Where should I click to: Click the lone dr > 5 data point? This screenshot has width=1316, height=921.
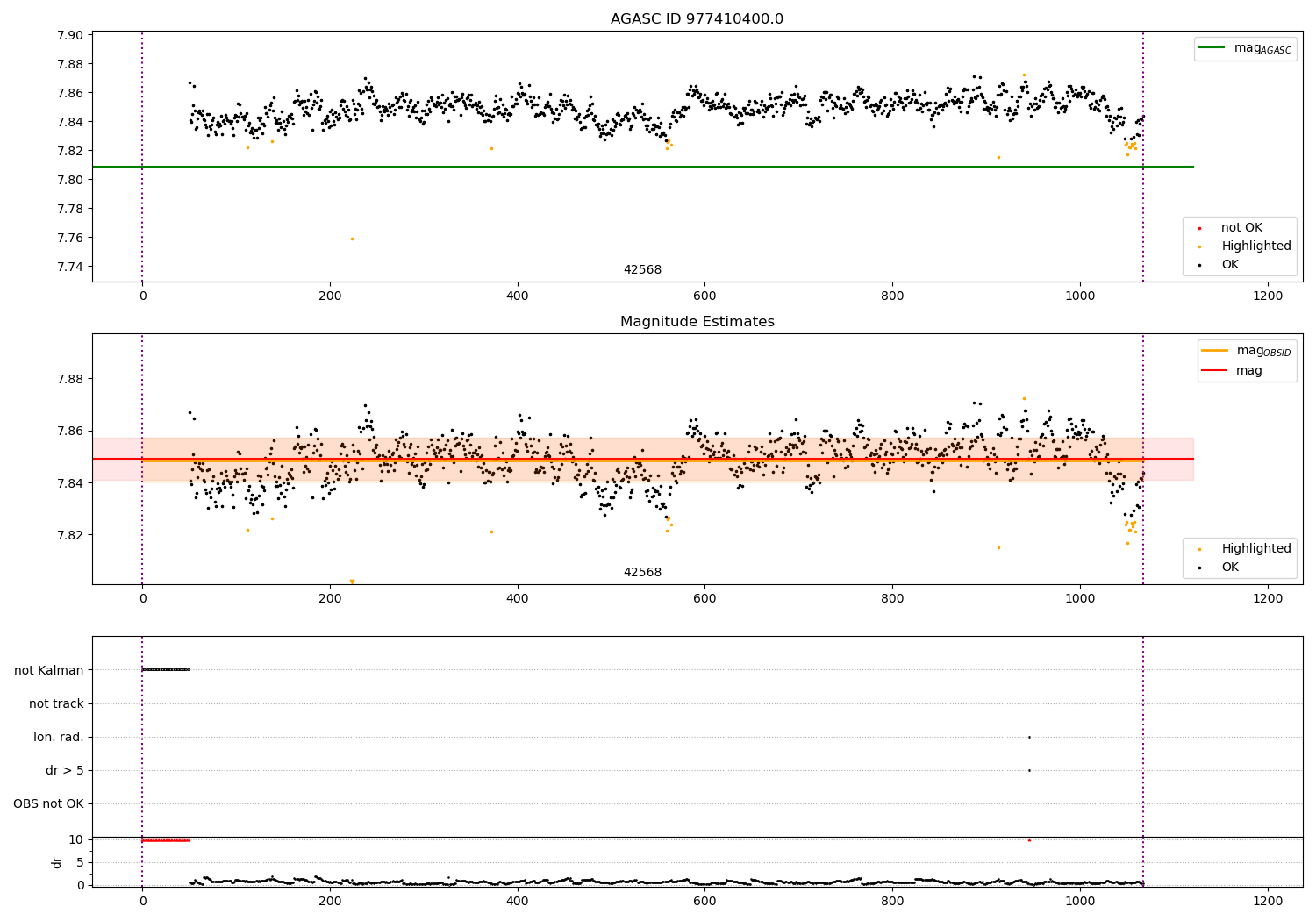coord(1029,770)
